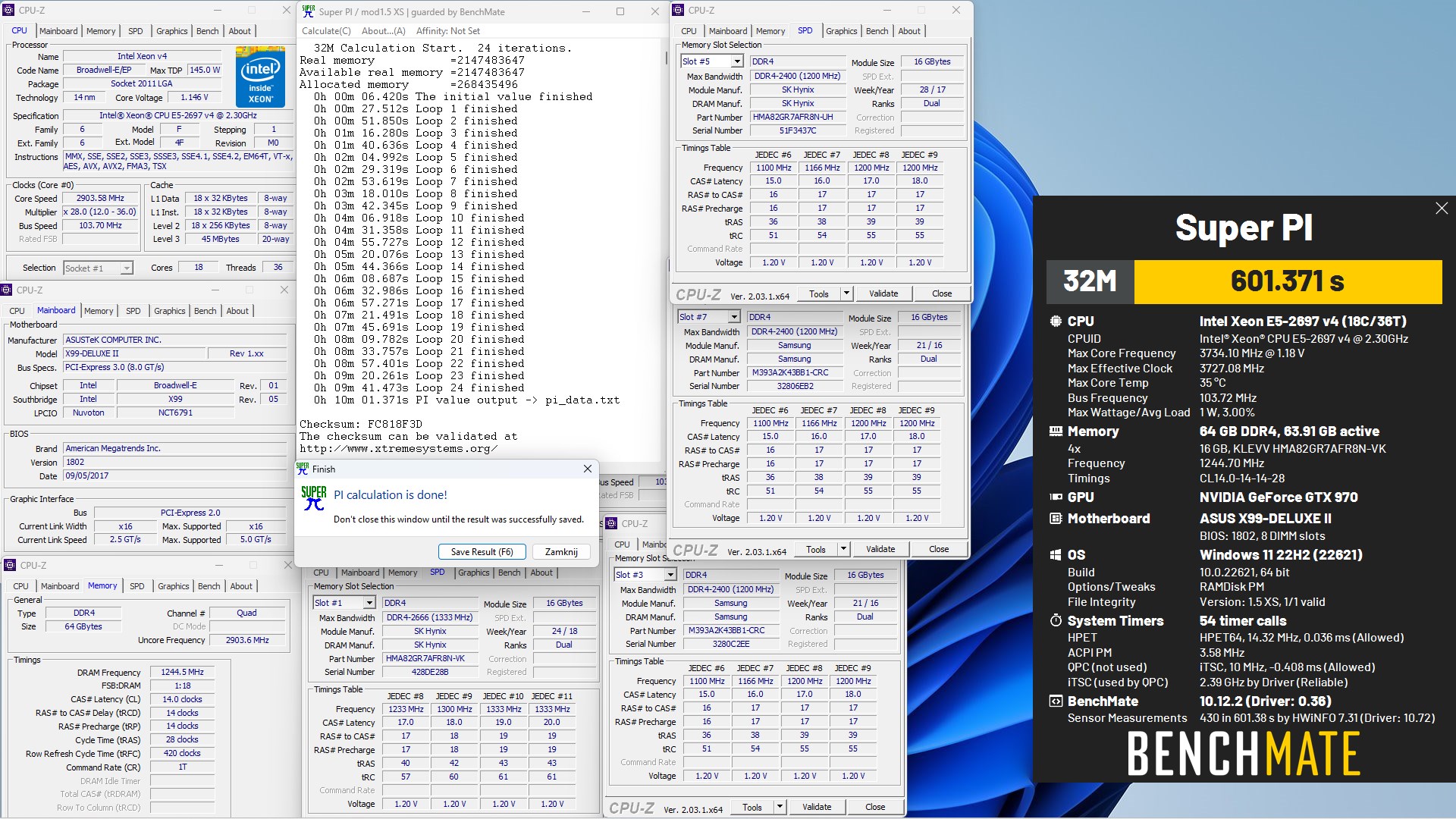The height and width of the screenshot is (819, 1456).
Task: Click the xtremesystems.org URL text
Action: coord(399,448)
